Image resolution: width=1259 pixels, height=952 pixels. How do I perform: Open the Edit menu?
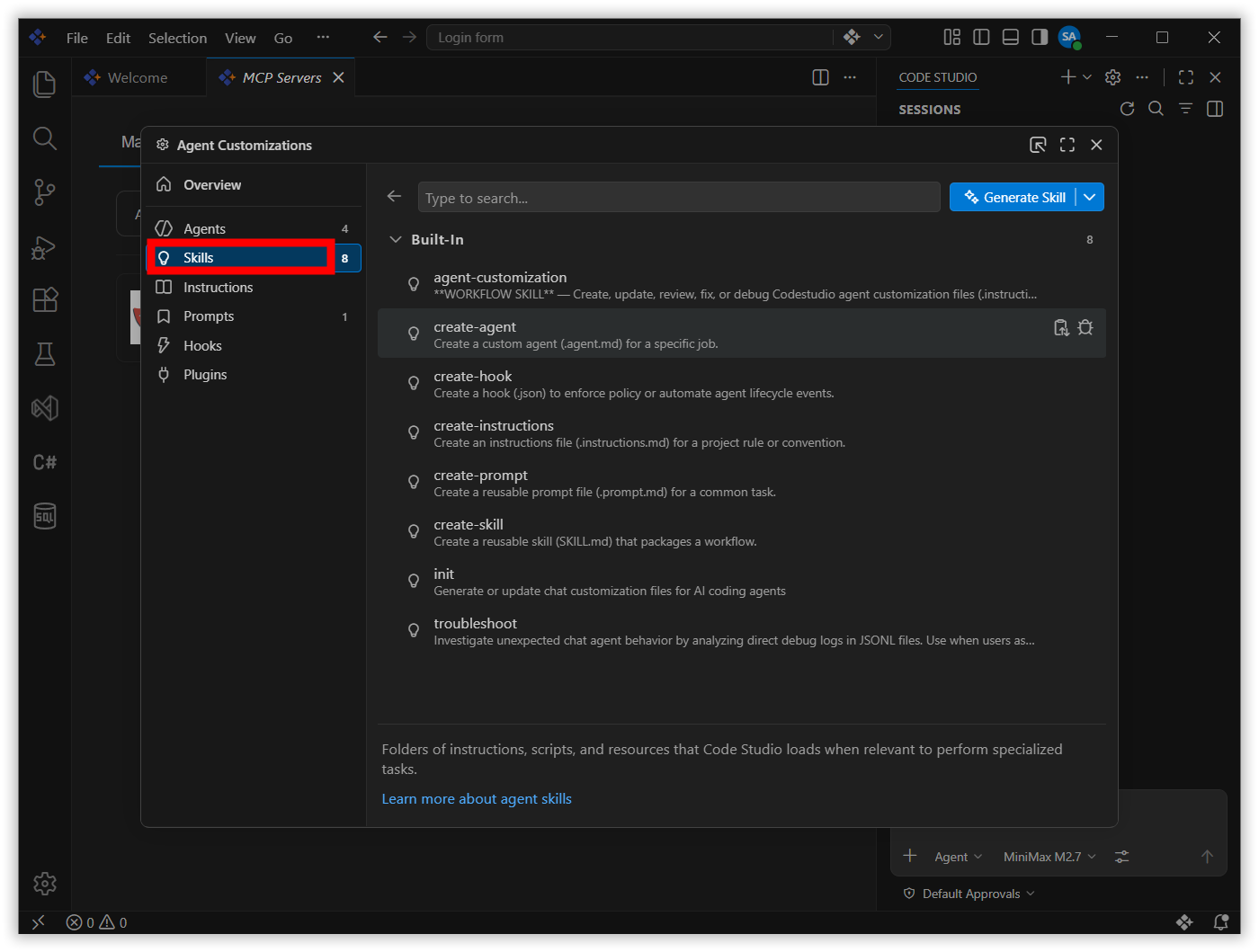pyautogui.click(x=118, y=38)
